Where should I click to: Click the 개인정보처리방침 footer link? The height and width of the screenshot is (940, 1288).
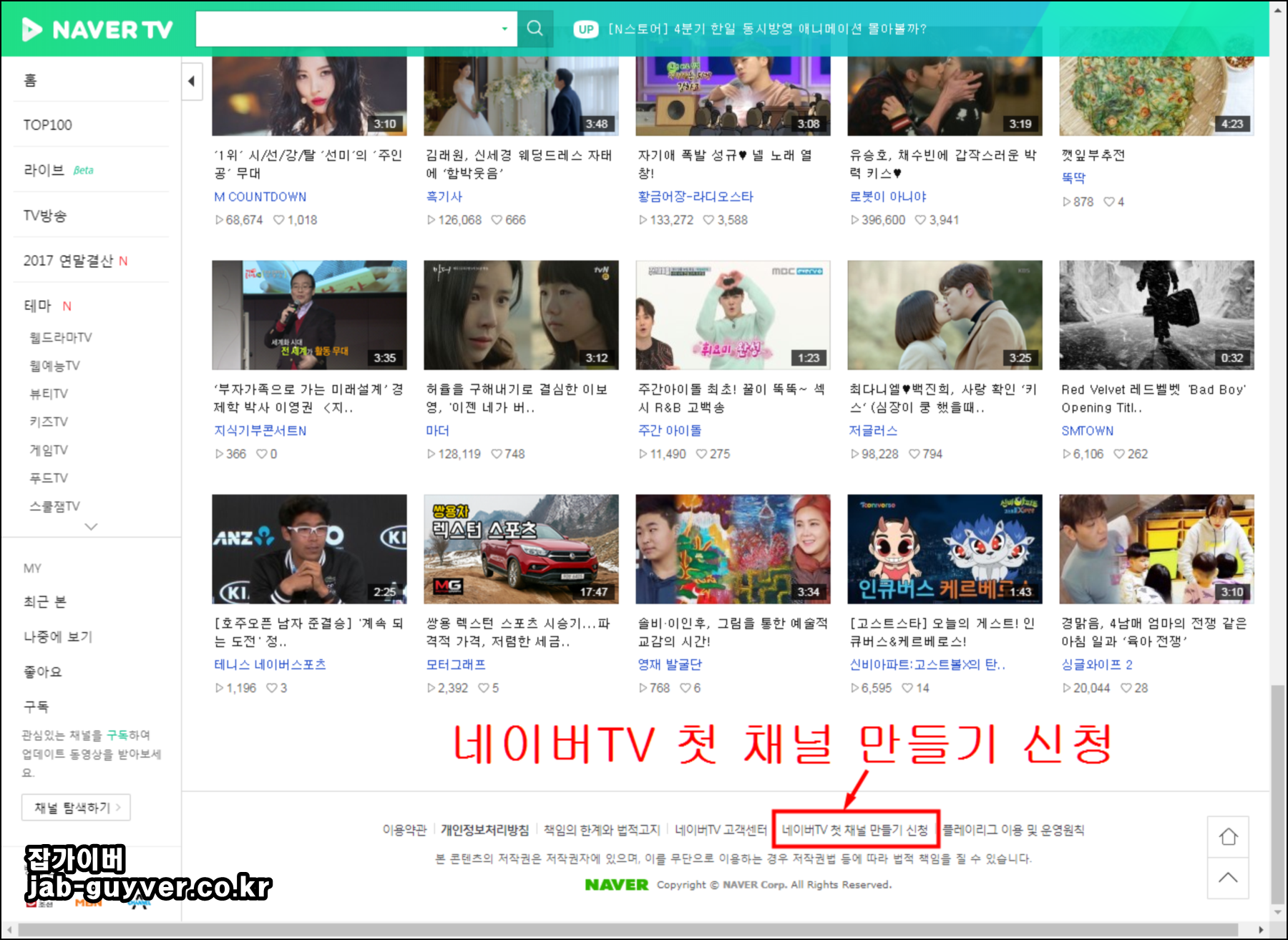click(x=485, y=830)
